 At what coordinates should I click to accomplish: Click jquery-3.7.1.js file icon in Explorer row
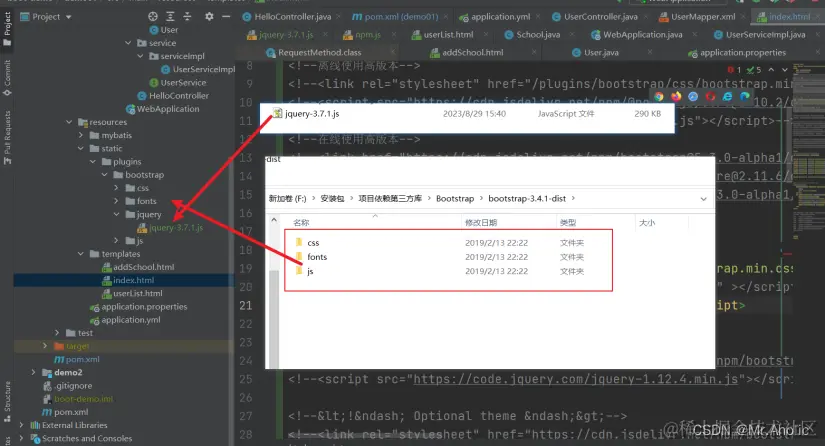(277, 113)
